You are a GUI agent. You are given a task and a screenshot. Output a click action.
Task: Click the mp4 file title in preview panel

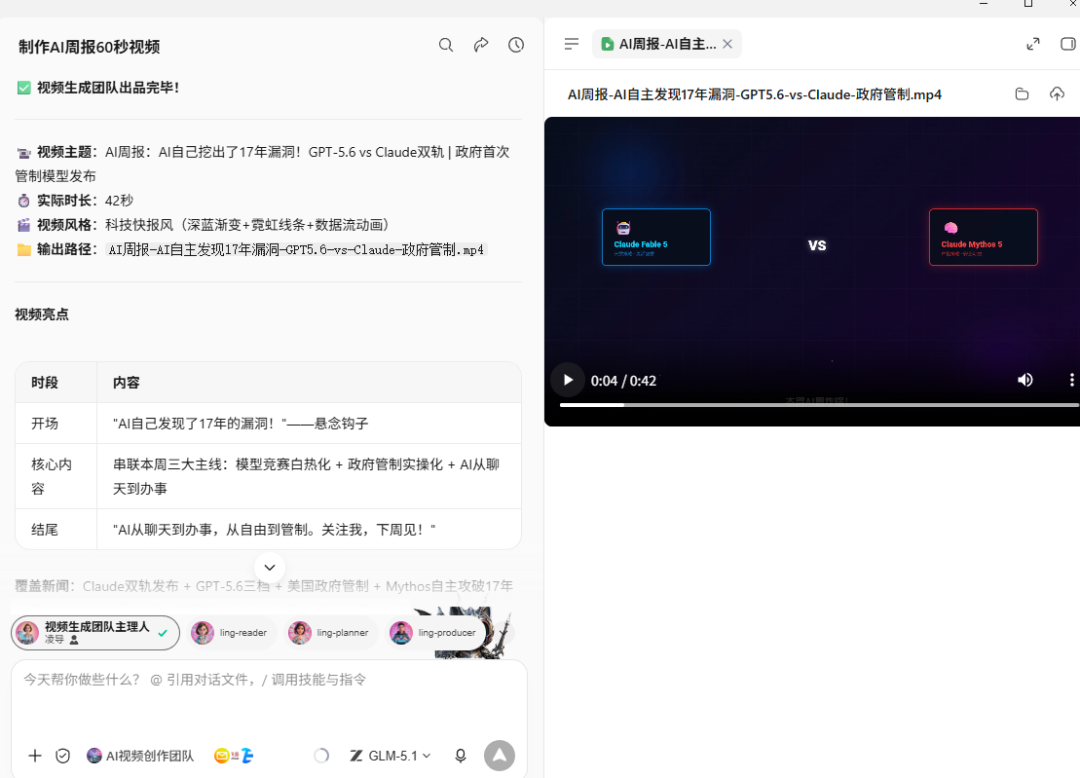[754, 94]
